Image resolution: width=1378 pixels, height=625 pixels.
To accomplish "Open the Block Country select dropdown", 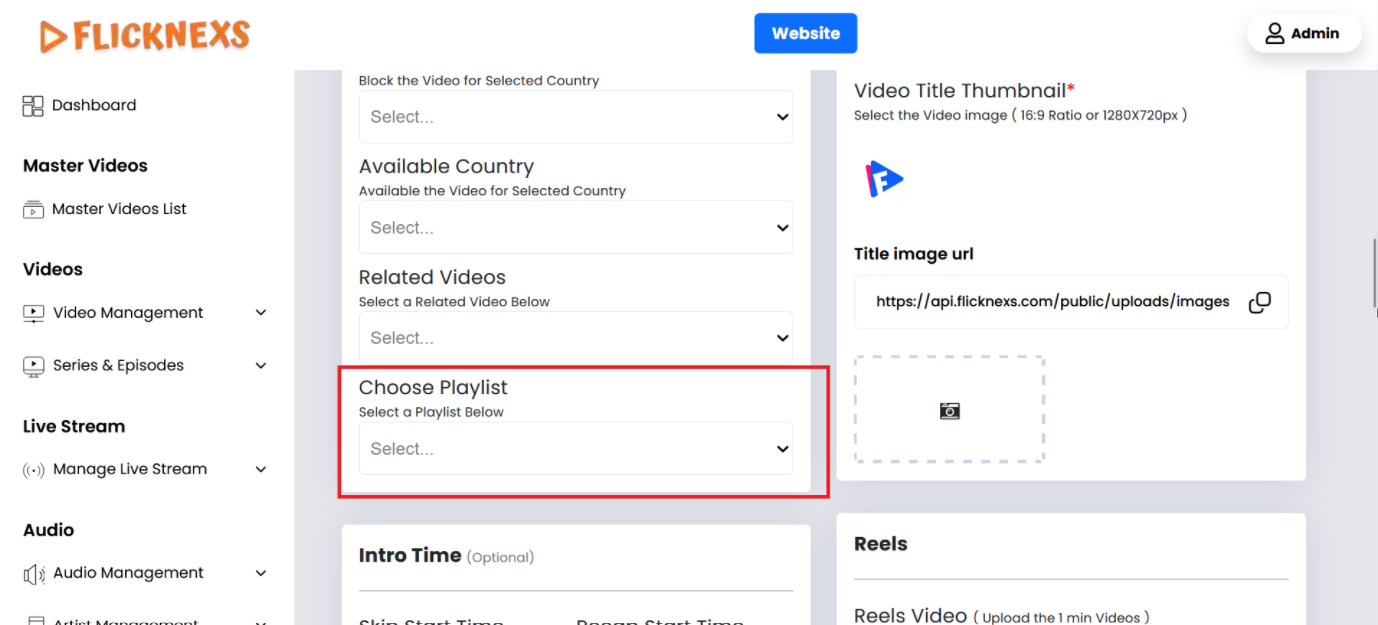I will [x=575, y=117].
